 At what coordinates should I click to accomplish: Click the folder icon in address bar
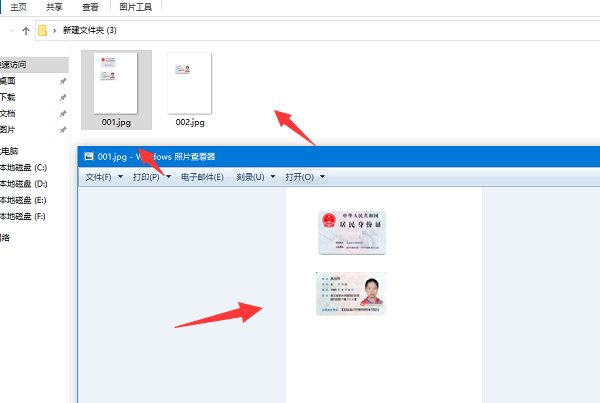coord(42,31)
